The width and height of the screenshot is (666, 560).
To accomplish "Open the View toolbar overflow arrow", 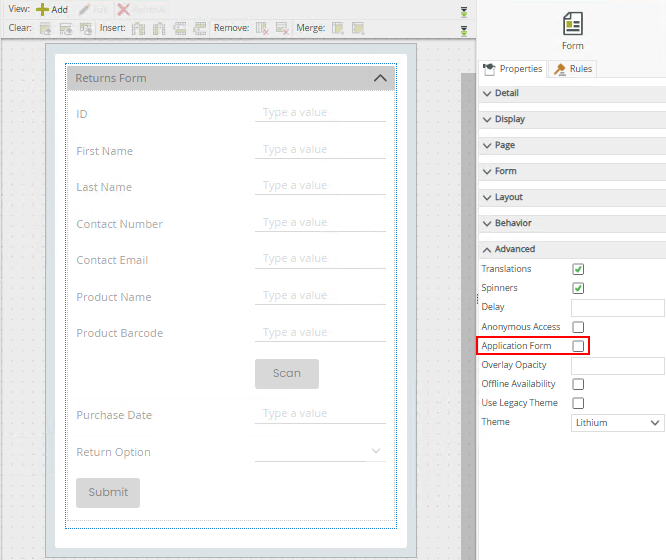I will (x=464, y=12).
